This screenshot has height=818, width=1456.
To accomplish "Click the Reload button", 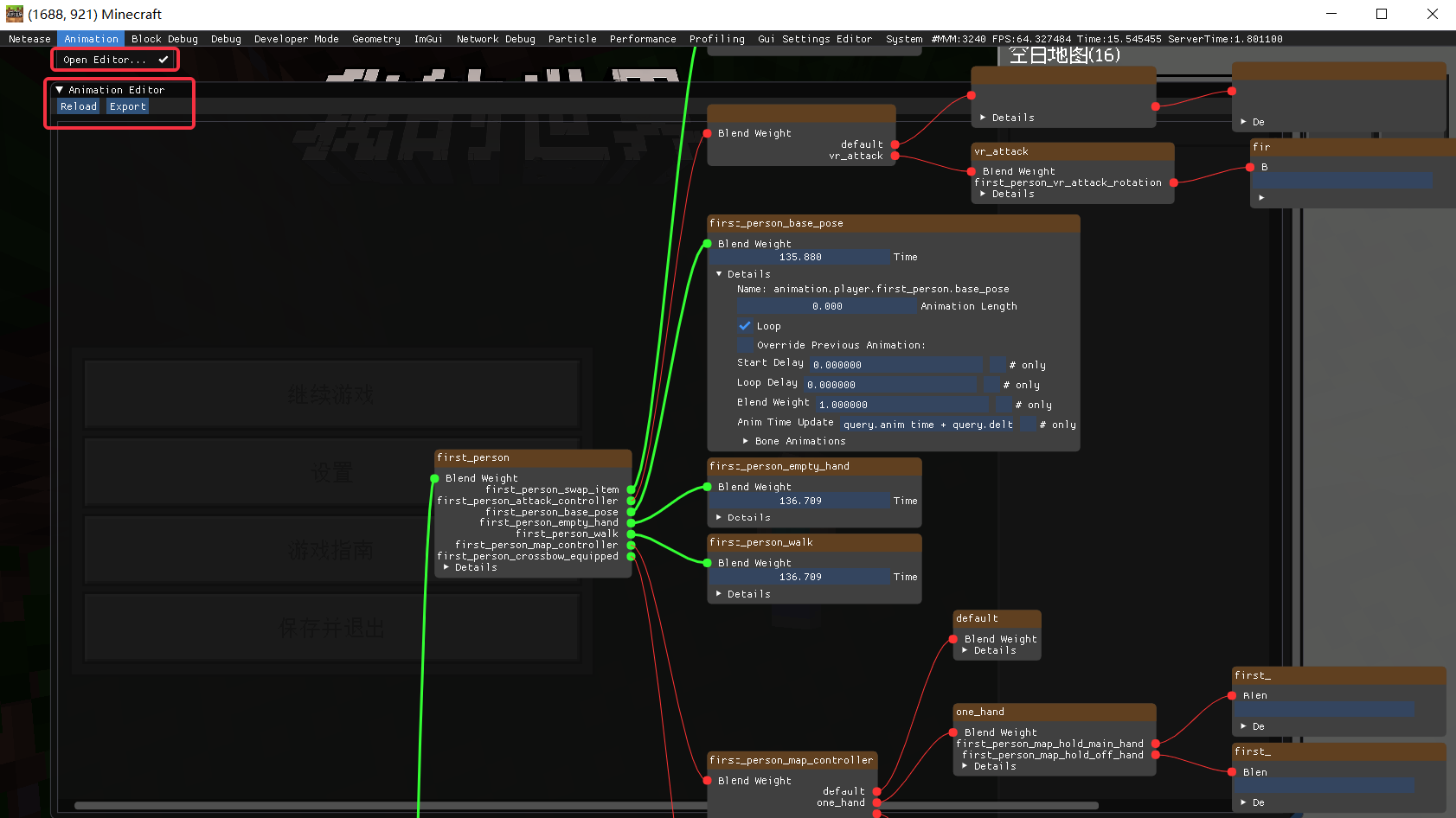I will [79, 106].
